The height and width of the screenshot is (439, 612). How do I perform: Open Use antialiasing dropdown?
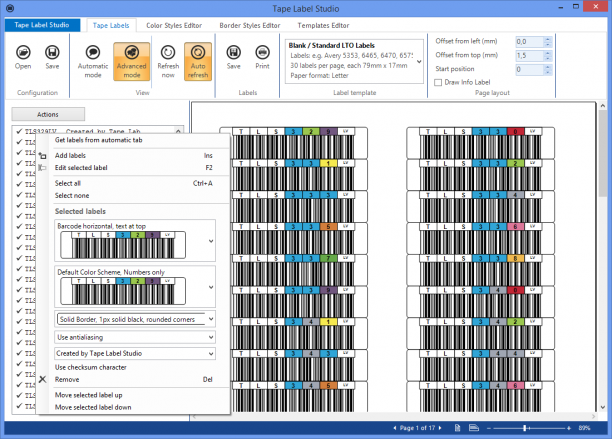(211, 337)
